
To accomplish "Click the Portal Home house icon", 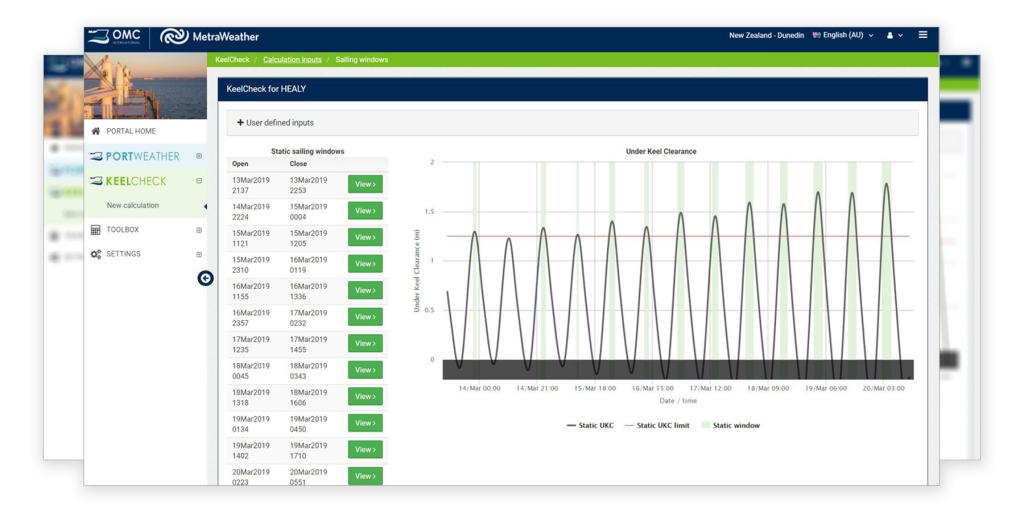I will (x=96, y=131).
